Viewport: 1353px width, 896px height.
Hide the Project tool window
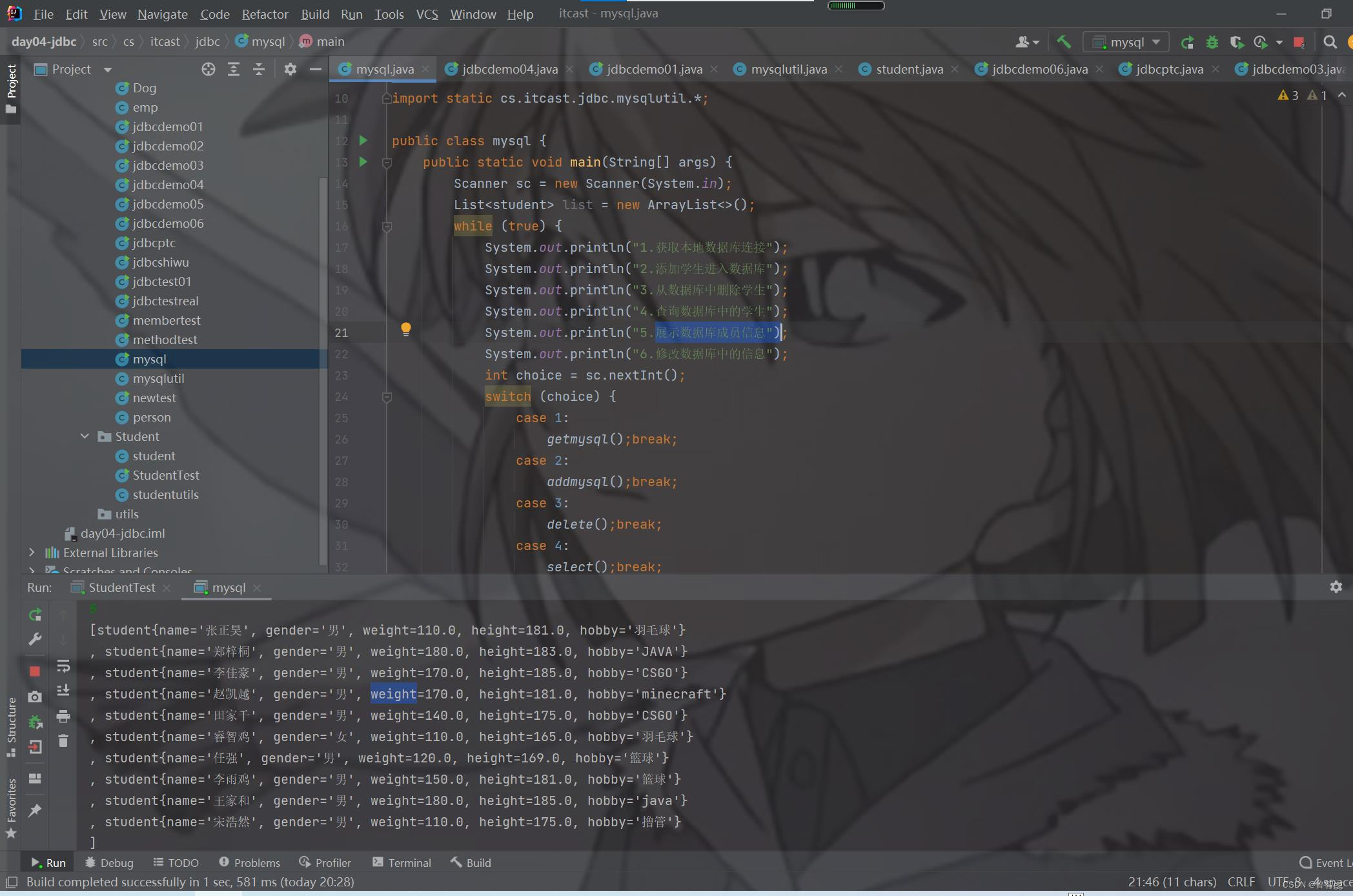pos(316,69)
